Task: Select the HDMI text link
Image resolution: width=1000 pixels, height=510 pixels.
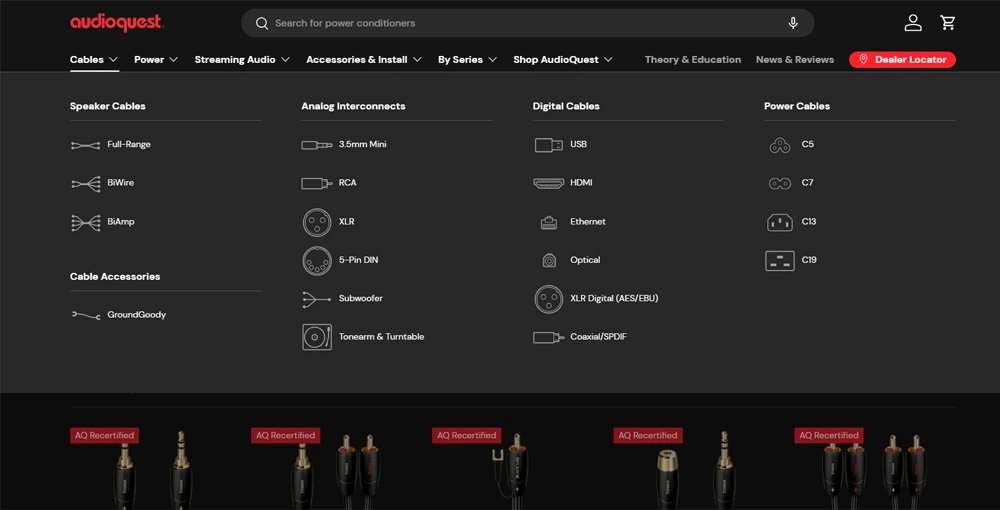Action: pyautogui.click(x=581, y=182)
